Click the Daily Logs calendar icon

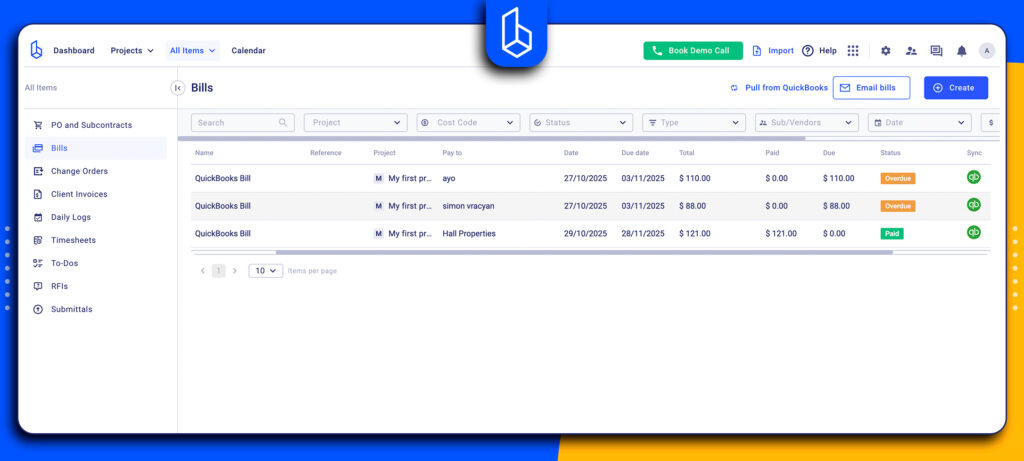[38, 217]
